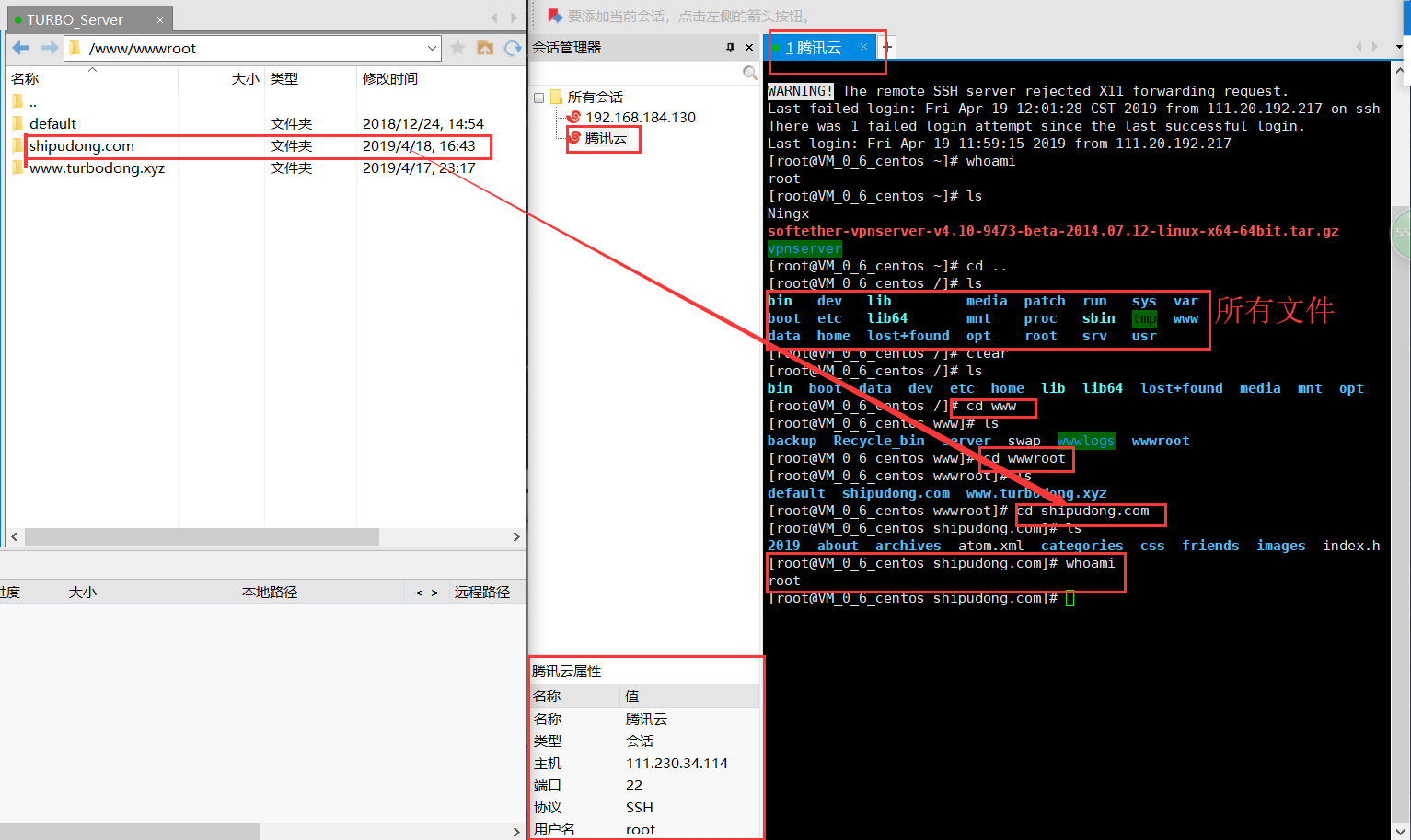Click the file list's left scroll arrow

(x=14, y=536)
